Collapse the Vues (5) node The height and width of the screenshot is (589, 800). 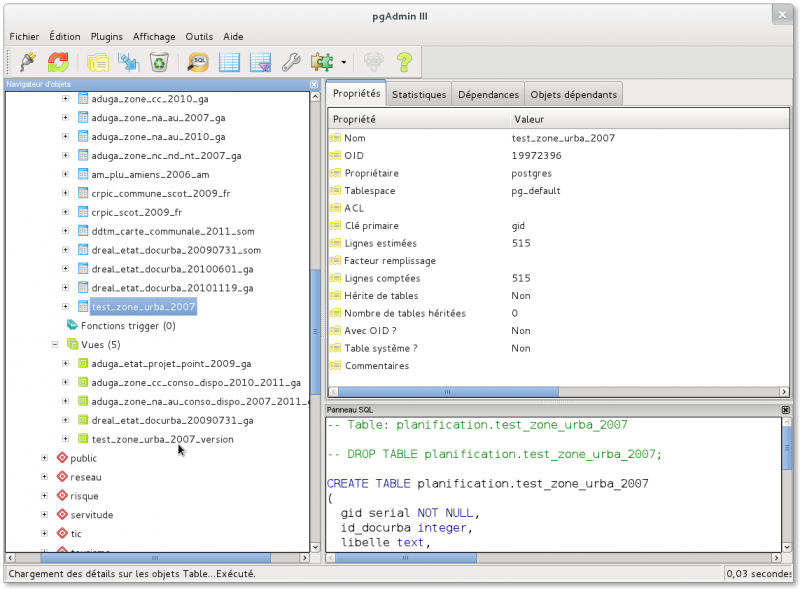55,344
